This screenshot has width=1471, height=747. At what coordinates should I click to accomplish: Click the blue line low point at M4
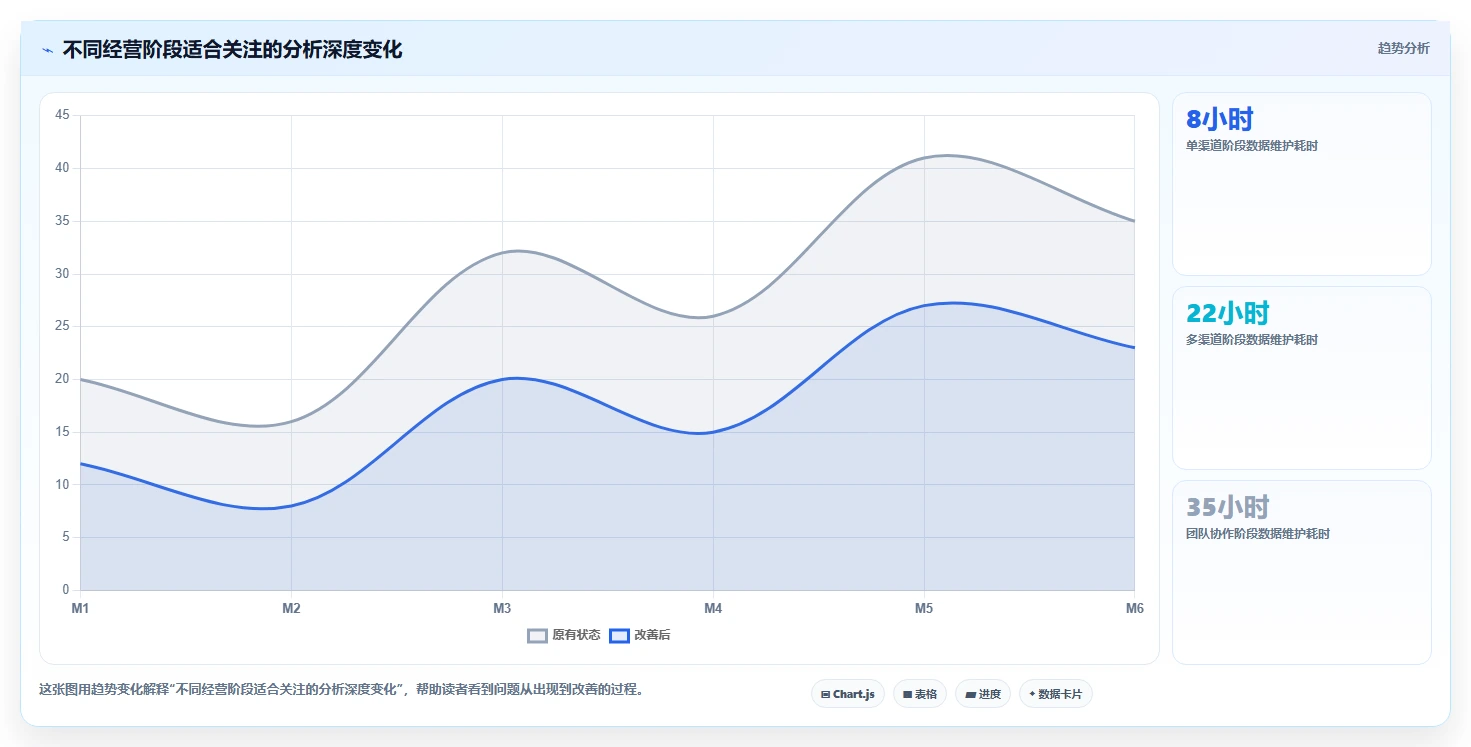[713, 432]
